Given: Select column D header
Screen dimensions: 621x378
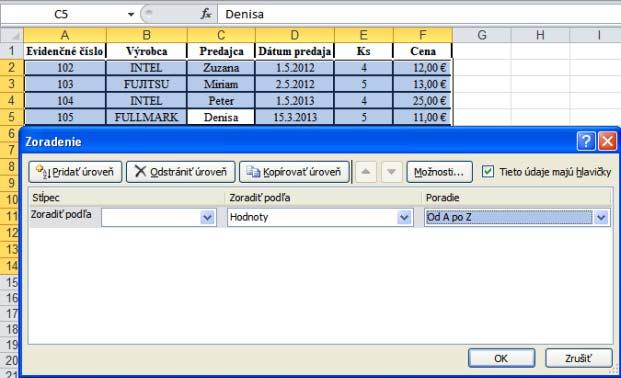Looking at the screenshot, I should pyautogui.click(x=295, y=35).
